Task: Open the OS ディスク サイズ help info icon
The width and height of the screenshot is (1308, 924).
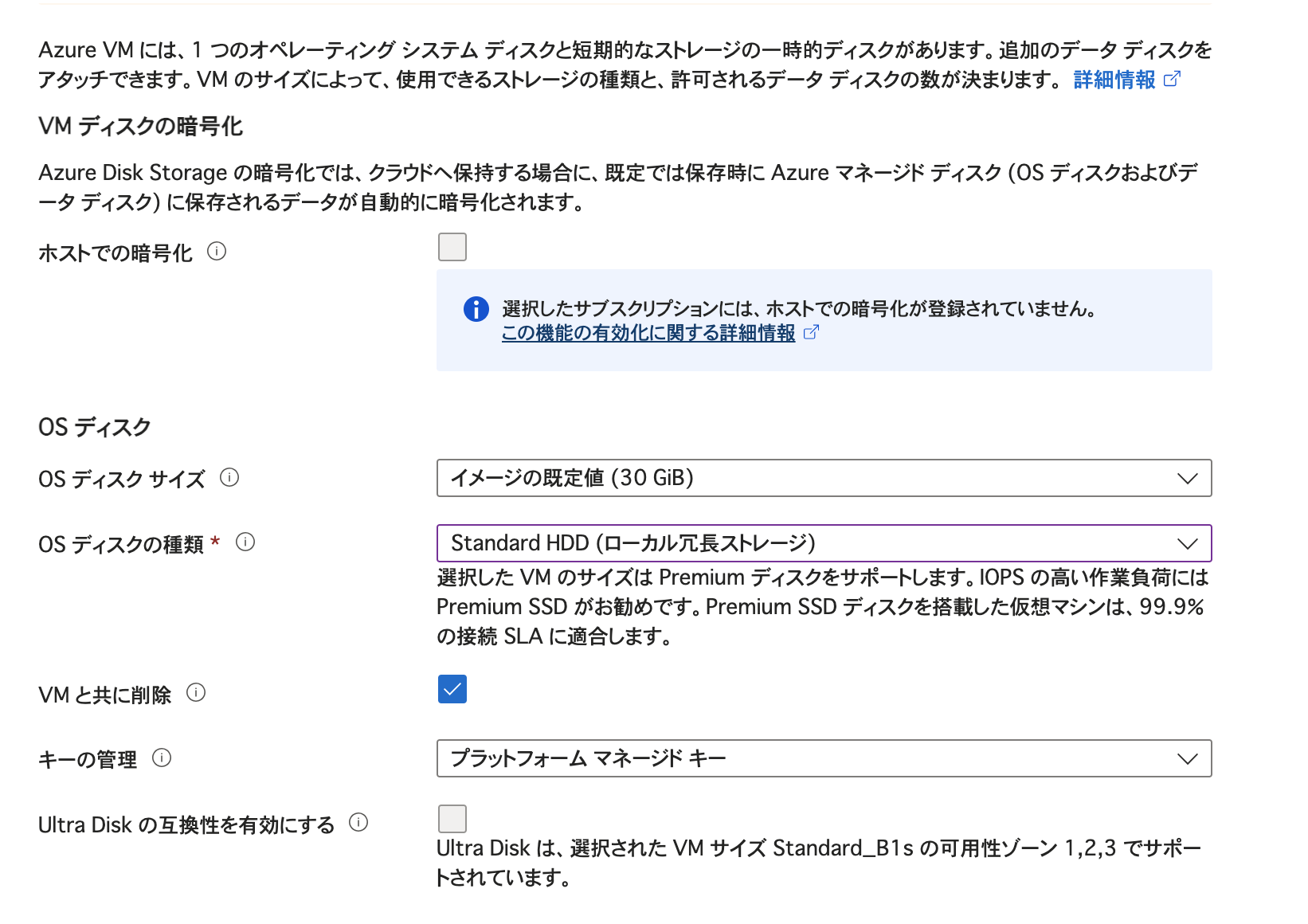Action: point(231,479)
